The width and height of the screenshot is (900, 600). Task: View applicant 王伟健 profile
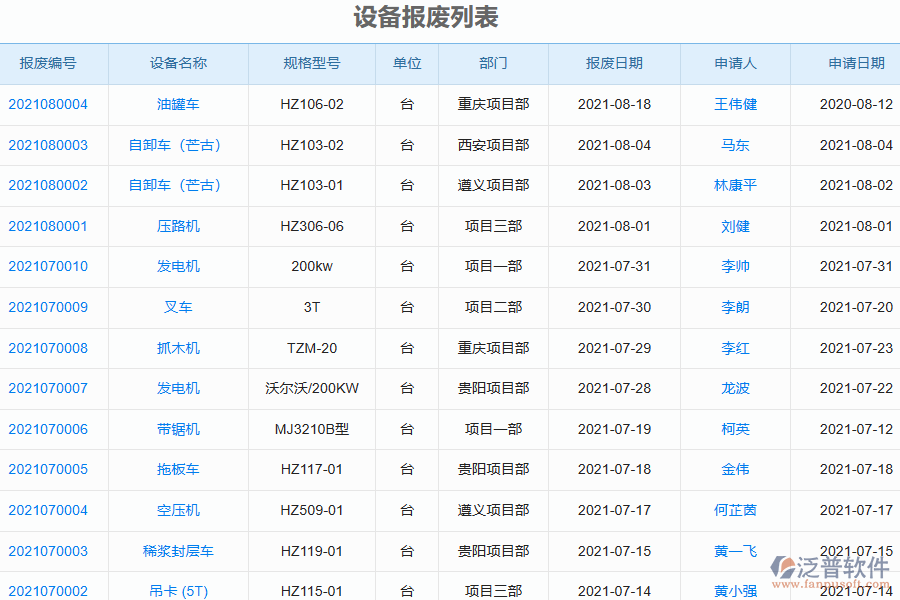[x=735, y=104]
